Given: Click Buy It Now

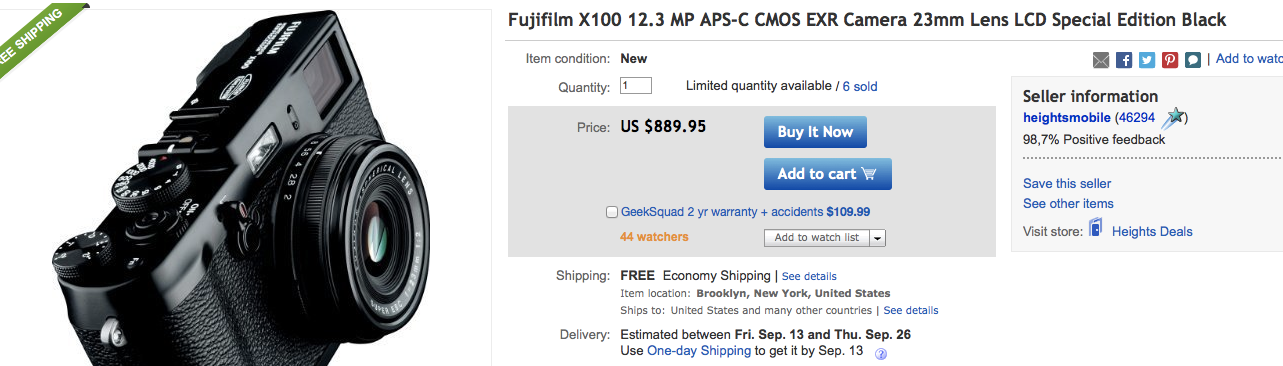Looking at the screenshot, I should tap(815, 132).
